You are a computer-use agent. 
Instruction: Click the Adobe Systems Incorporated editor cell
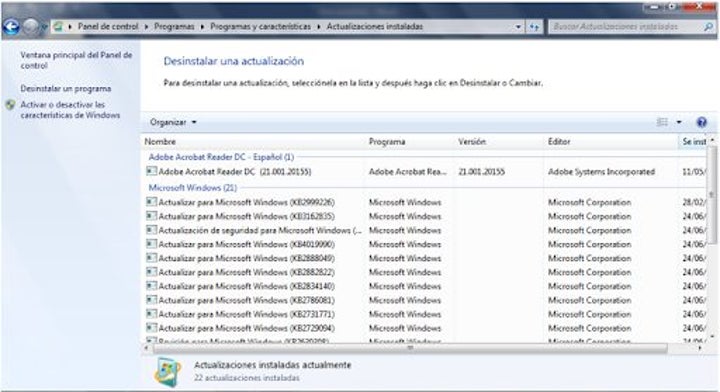tap(601, 172)
